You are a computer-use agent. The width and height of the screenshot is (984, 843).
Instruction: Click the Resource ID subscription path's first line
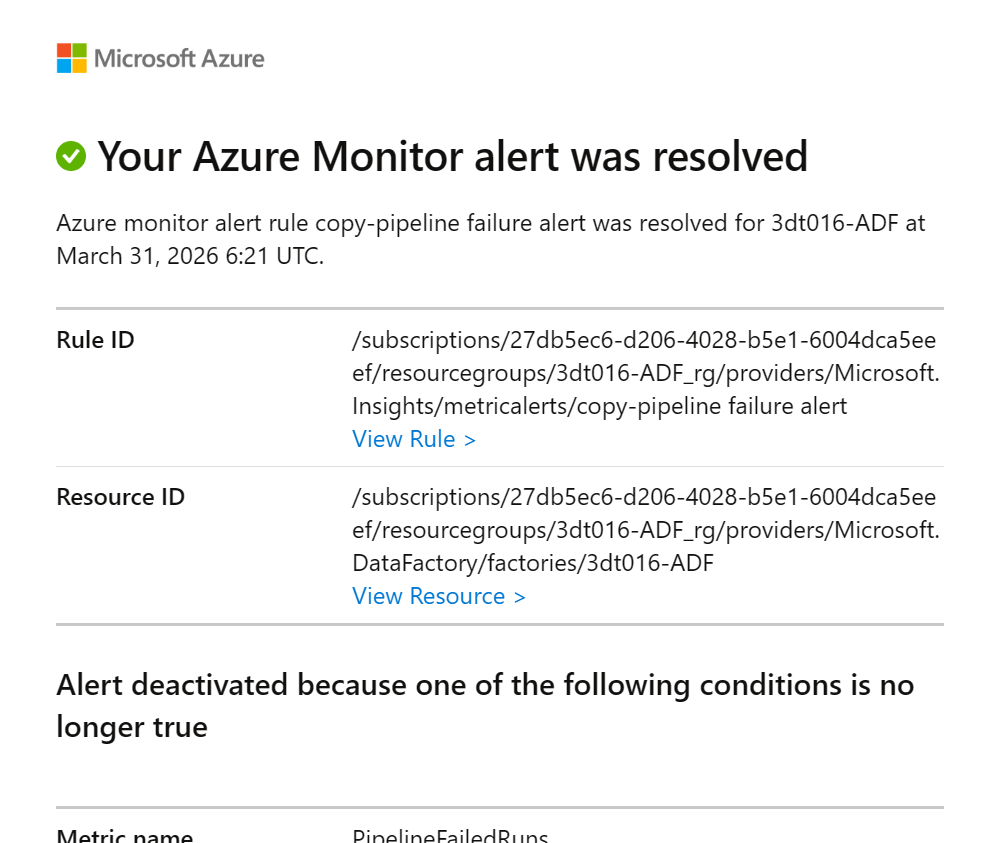(x=644, y=497)
